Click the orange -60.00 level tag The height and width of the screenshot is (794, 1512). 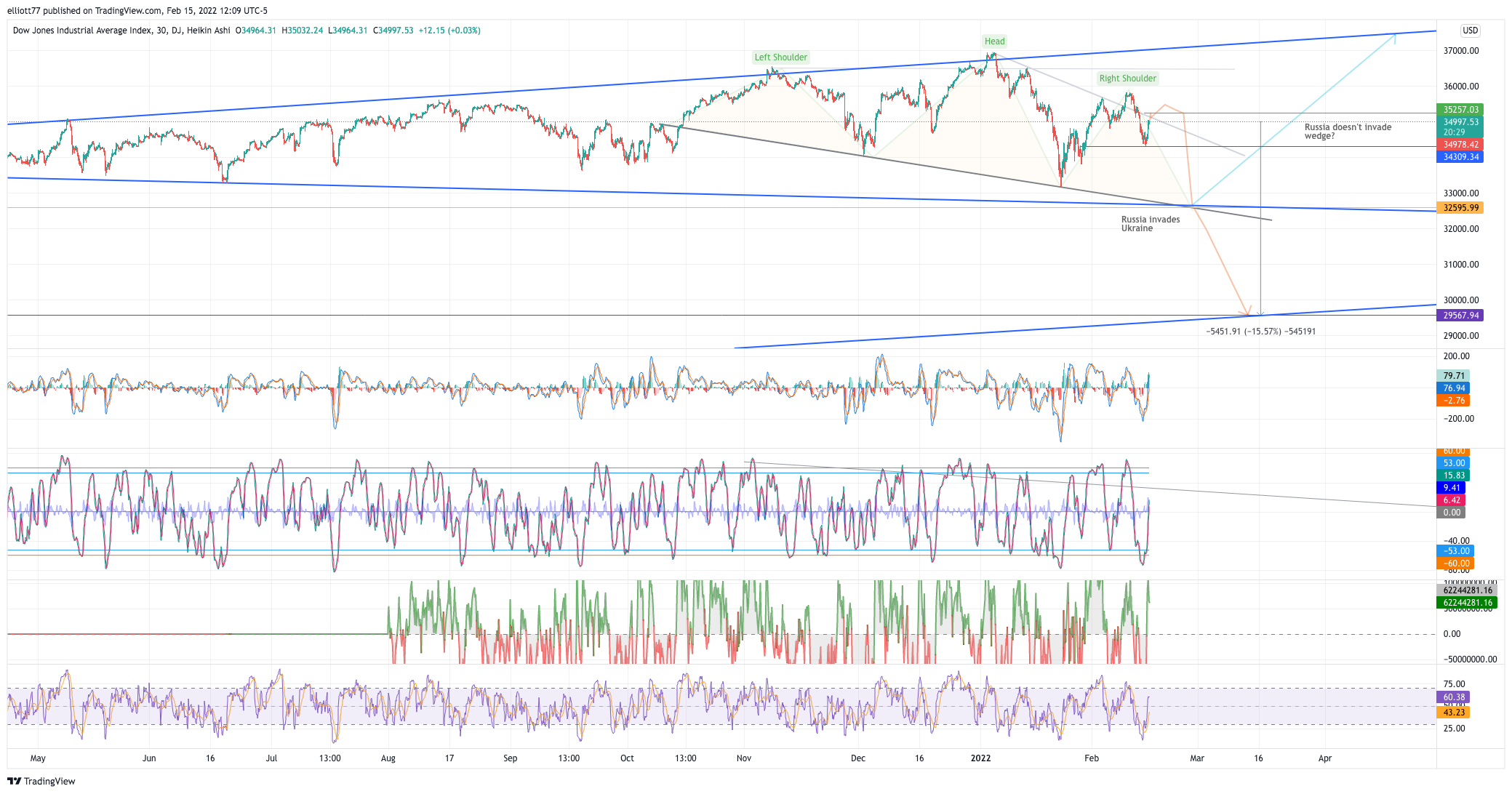1455,564
